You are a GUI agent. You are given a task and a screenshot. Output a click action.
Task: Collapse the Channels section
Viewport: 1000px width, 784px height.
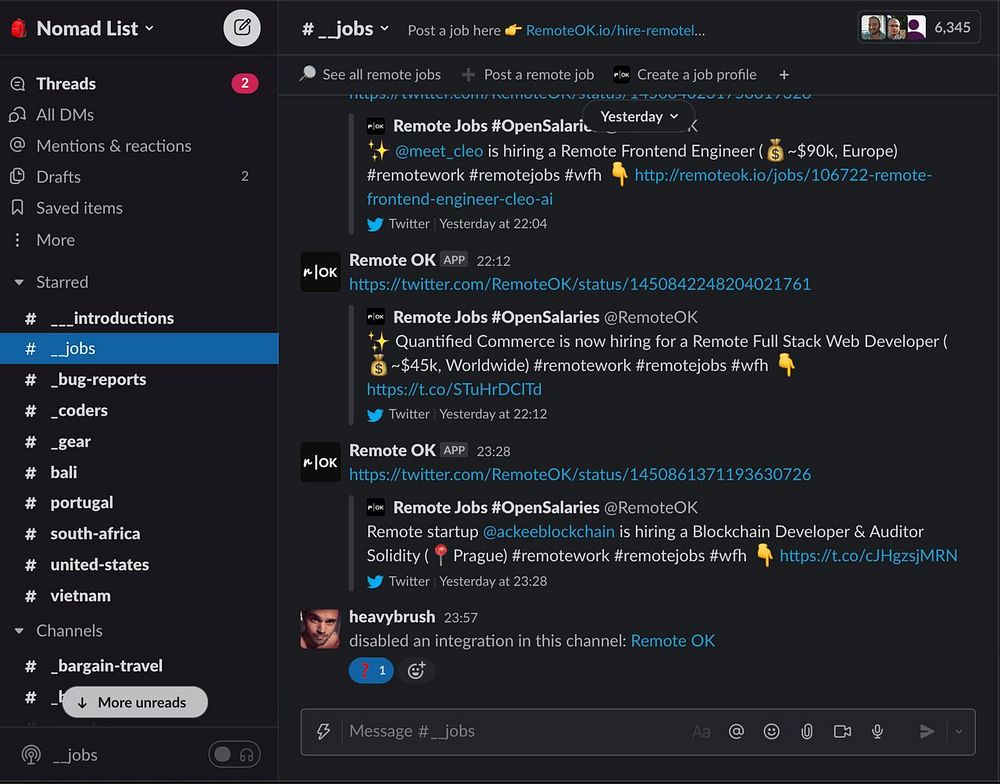tap(19, 631)
